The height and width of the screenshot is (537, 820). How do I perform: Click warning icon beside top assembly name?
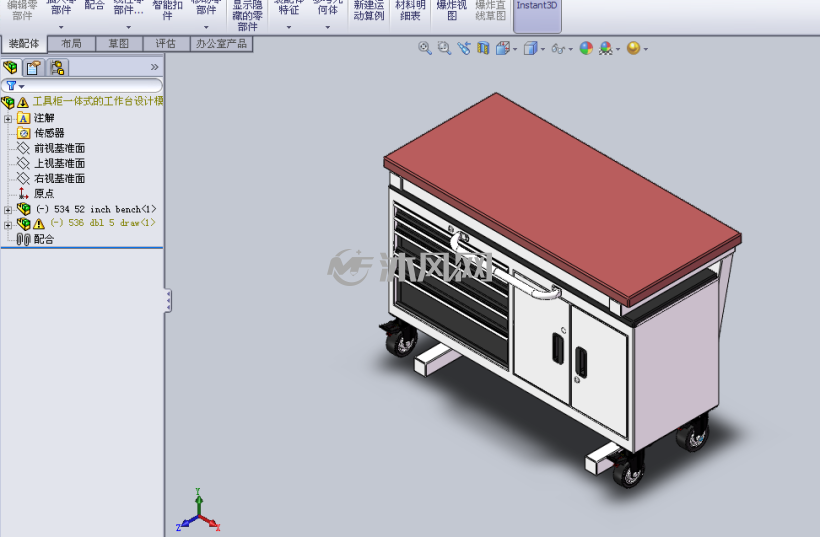click(22, 102)
